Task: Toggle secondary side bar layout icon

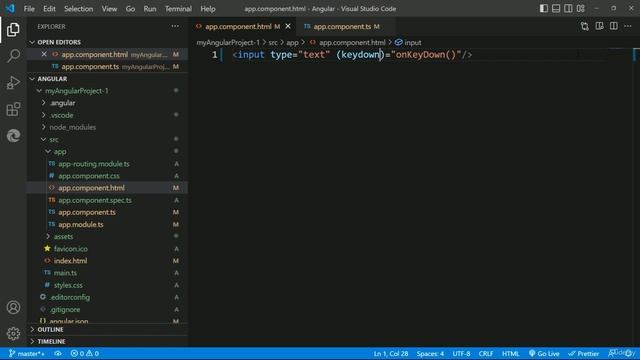Action: click(x=568, y=9)
